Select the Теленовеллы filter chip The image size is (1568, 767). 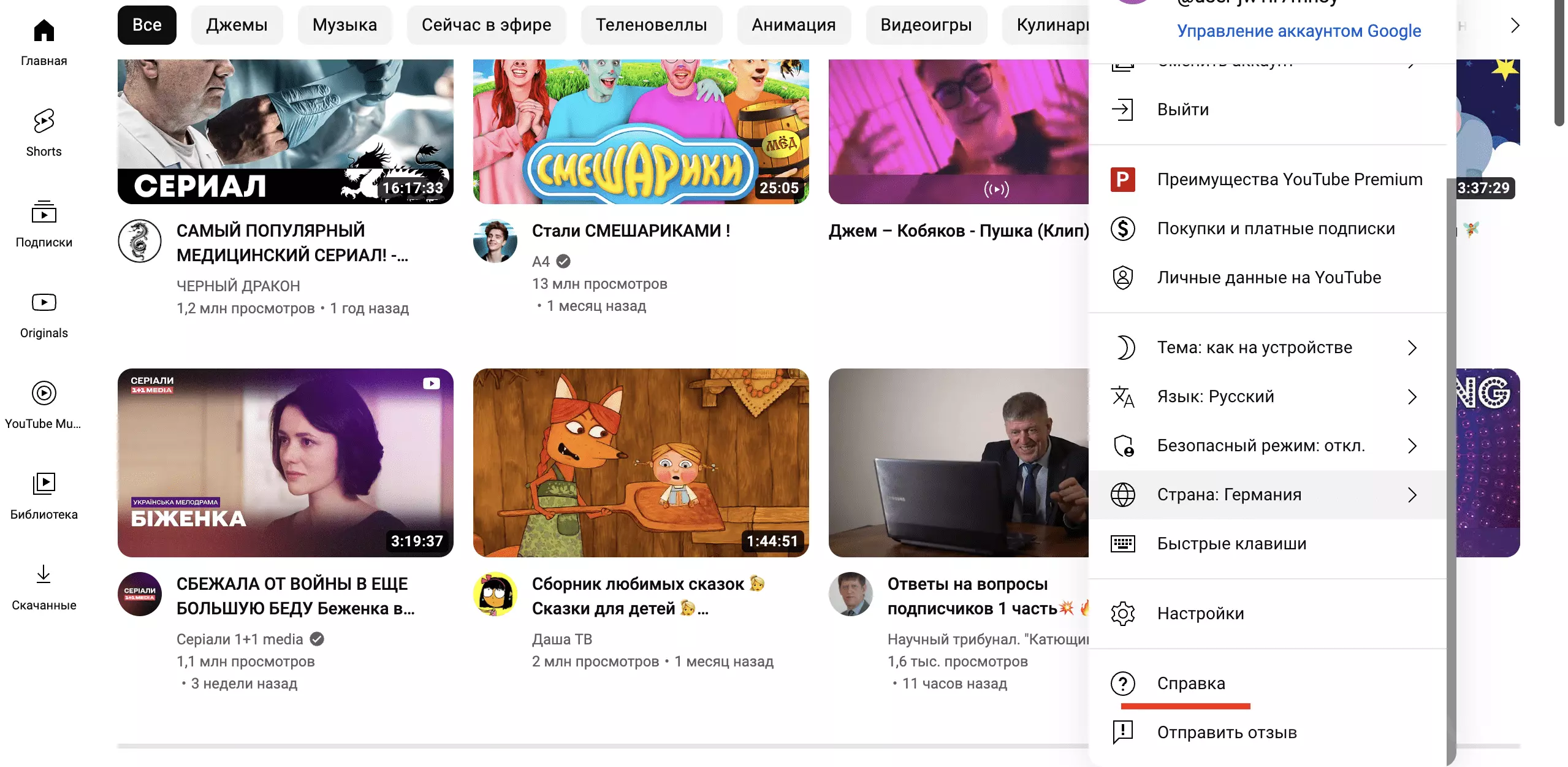click(652, 25)
